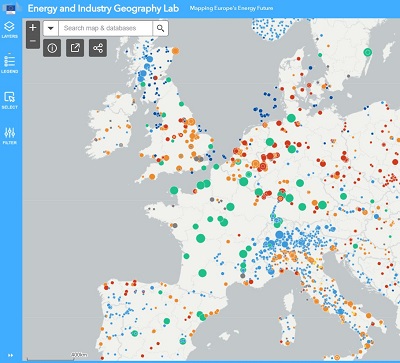Open the Legend panel
The height and width of the screenshot is (363, 400).
pyautogui.click(x=9, y=64)
